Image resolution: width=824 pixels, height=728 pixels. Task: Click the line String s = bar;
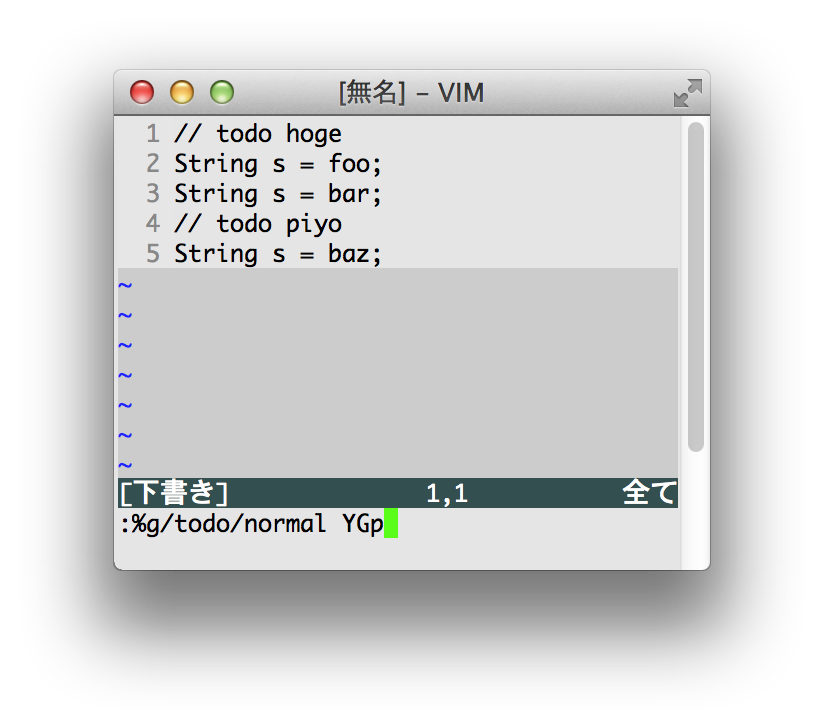coord(276,193)
